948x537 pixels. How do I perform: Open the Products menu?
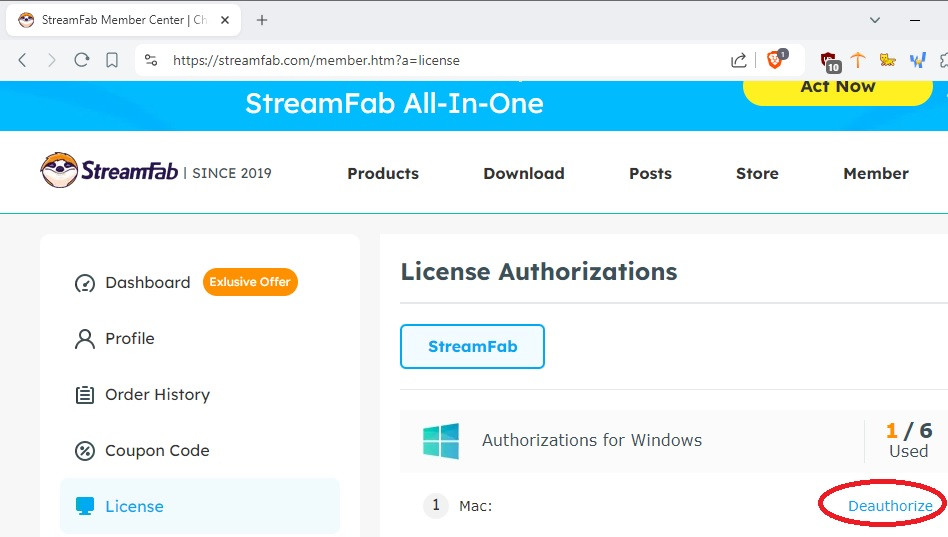tap(383, 174)
